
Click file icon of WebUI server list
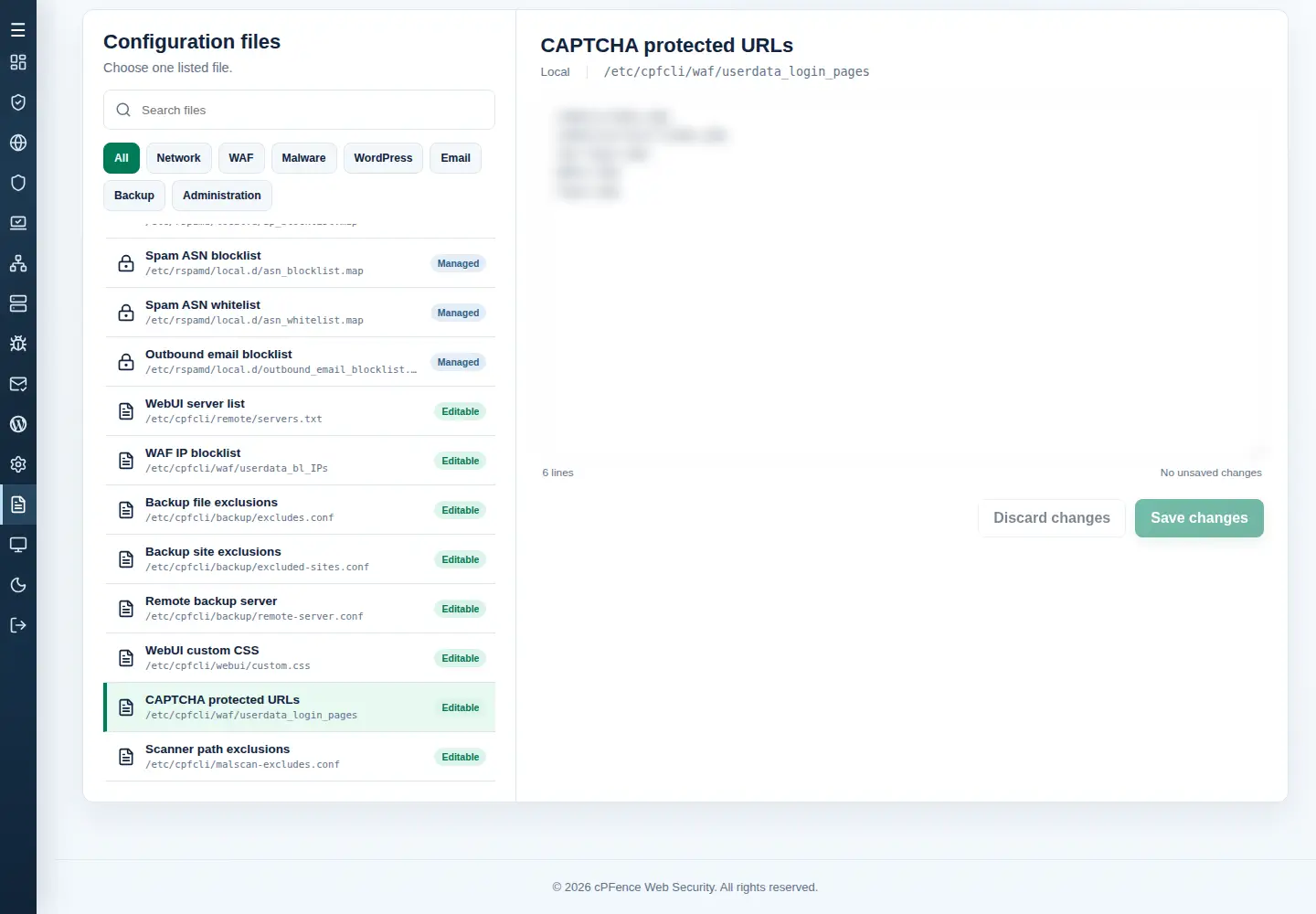pos(126,411)
